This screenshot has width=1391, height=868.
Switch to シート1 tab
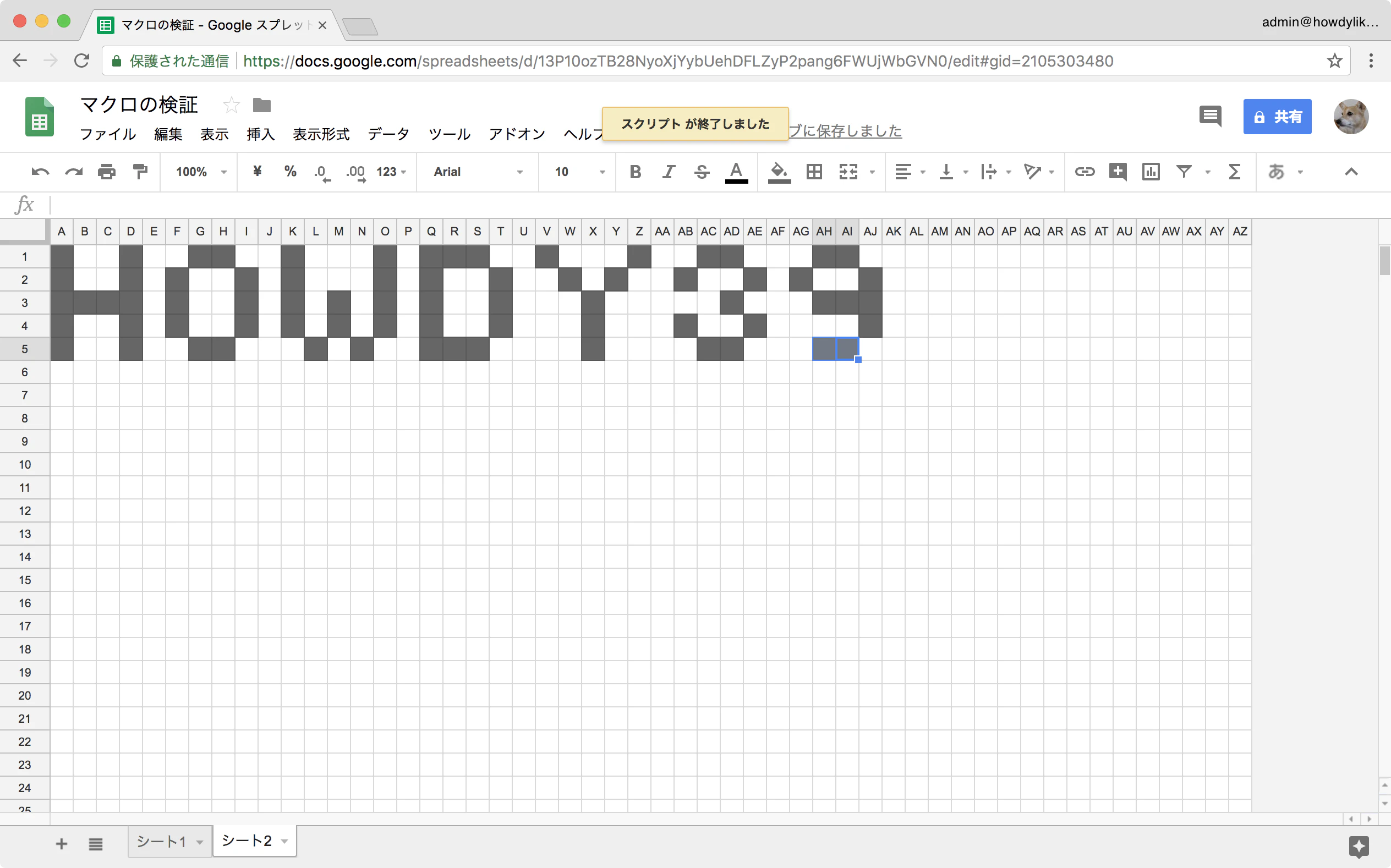point(162,842)
